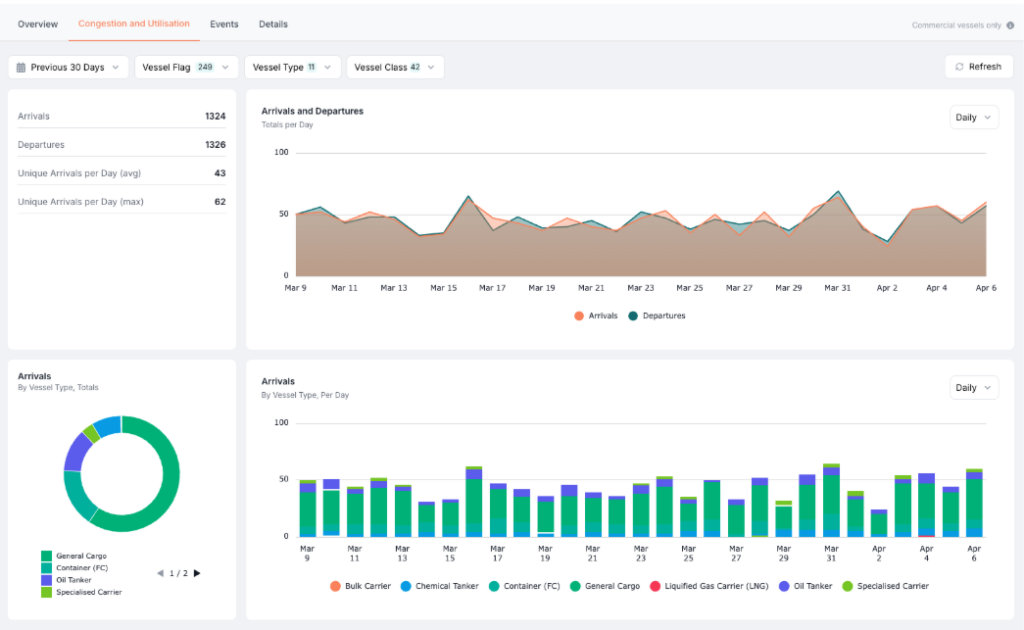Hide Bulk Carrier series in bar legend
This screenshot has height=630, width=1024.
coord(336,586)
